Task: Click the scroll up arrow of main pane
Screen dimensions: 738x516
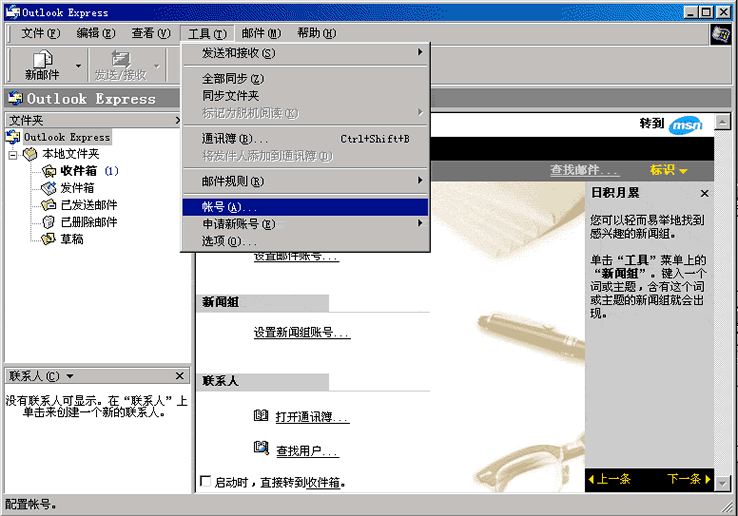Action: tap(722, 122)
